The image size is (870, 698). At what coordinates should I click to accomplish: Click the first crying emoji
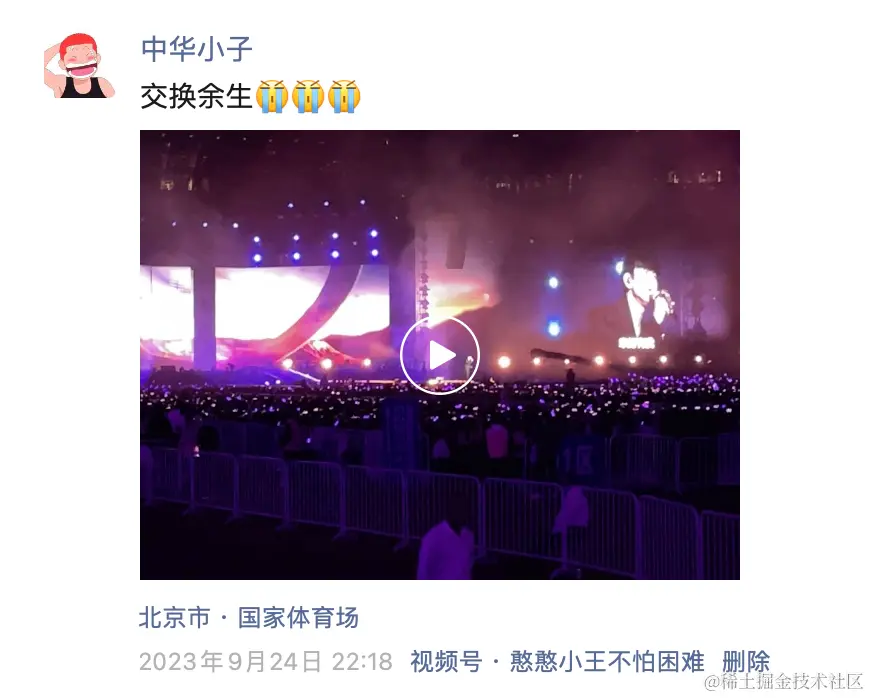click(272, 97)
